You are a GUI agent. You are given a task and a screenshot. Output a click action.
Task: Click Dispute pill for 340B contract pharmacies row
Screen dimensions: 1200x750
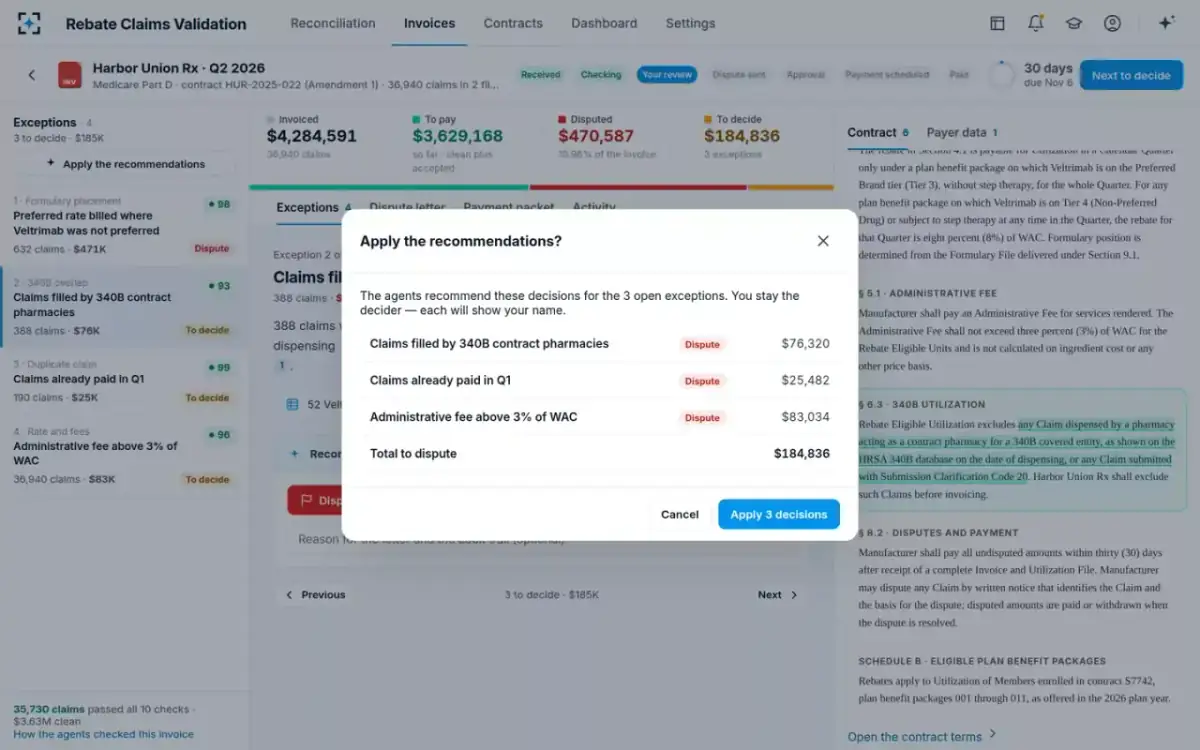click(x=702, y=344)
